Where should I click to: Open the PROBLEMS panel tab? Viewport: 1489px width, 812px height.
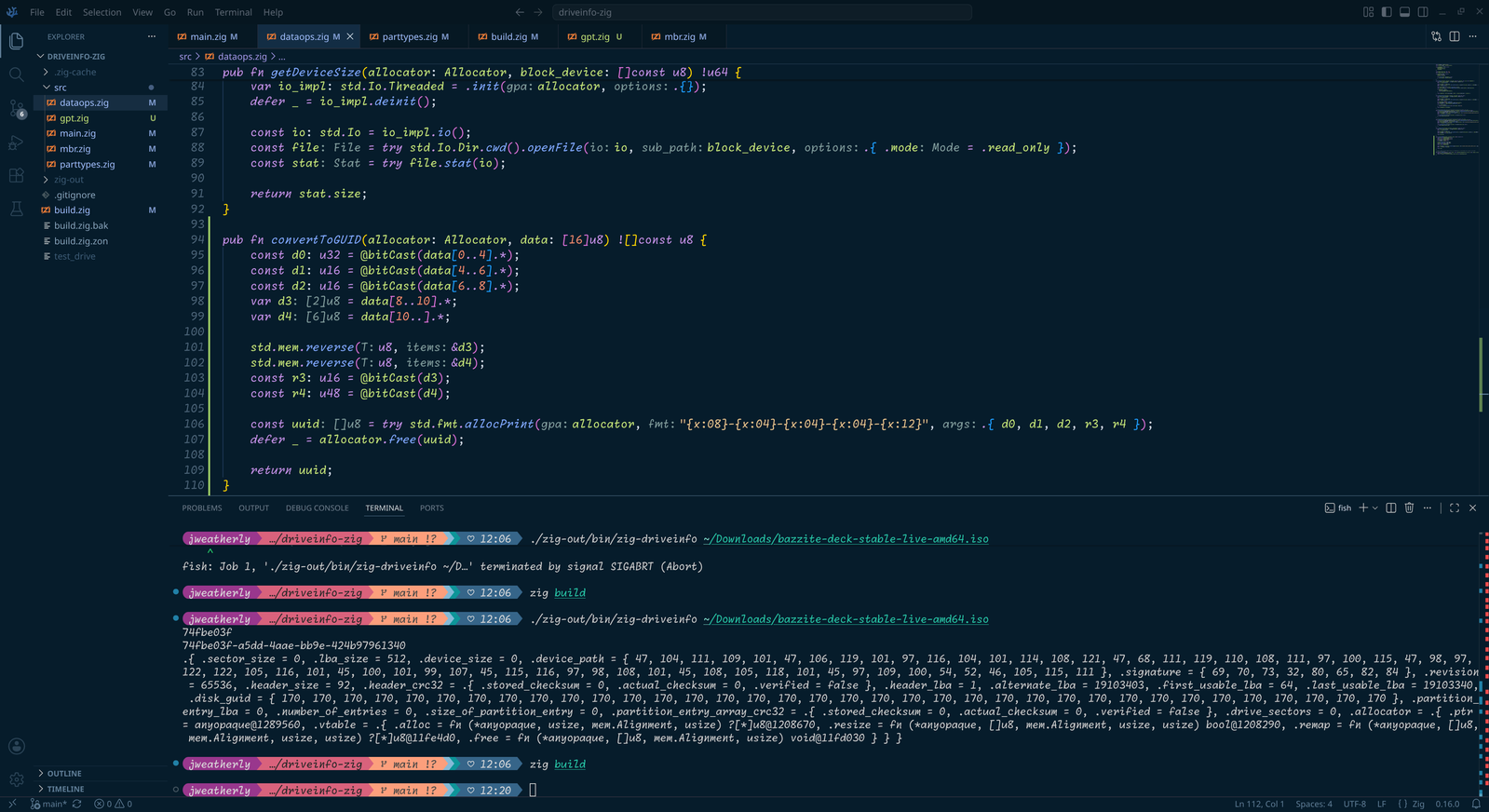click(x=202, y=507)
